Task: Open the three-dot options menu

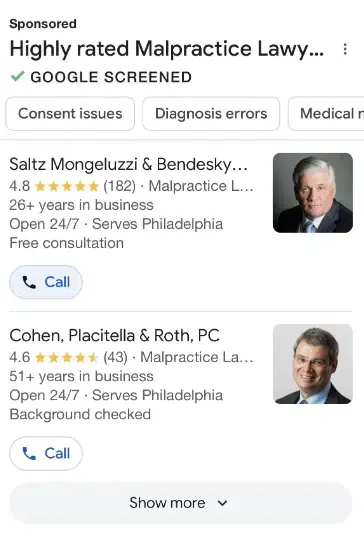Action: 345,49
